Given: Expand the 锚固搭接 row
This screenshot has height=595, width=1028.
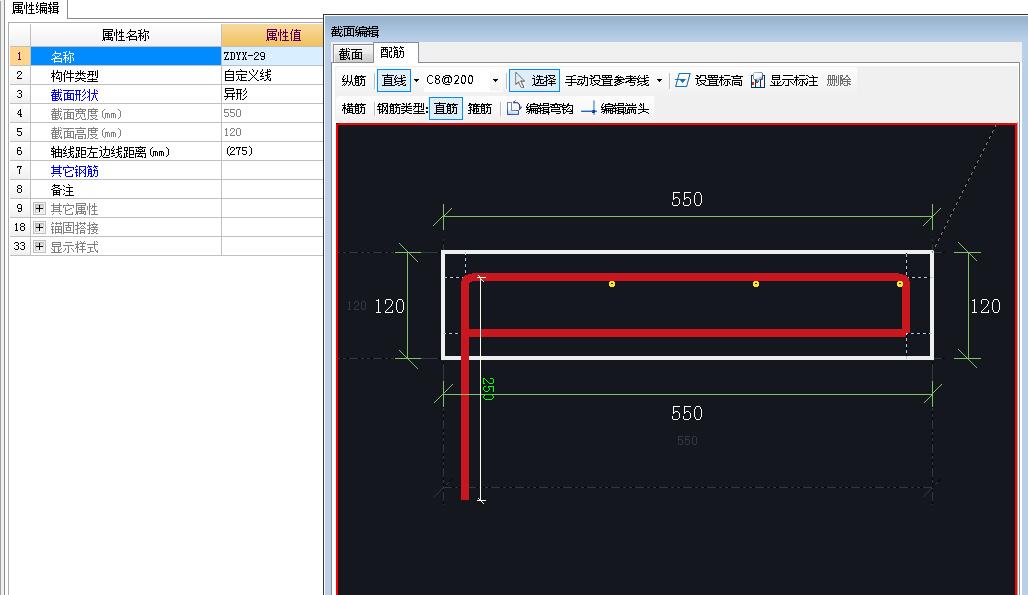Looking at the screenshot, I should [39, 227].
